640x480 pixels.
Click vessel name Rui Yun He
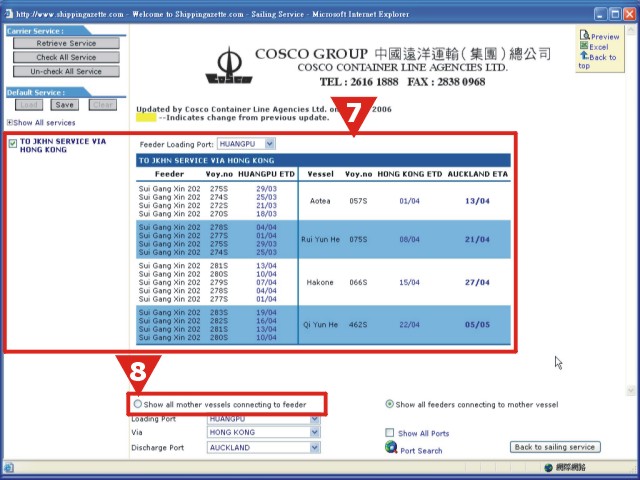tap(320, 240)
